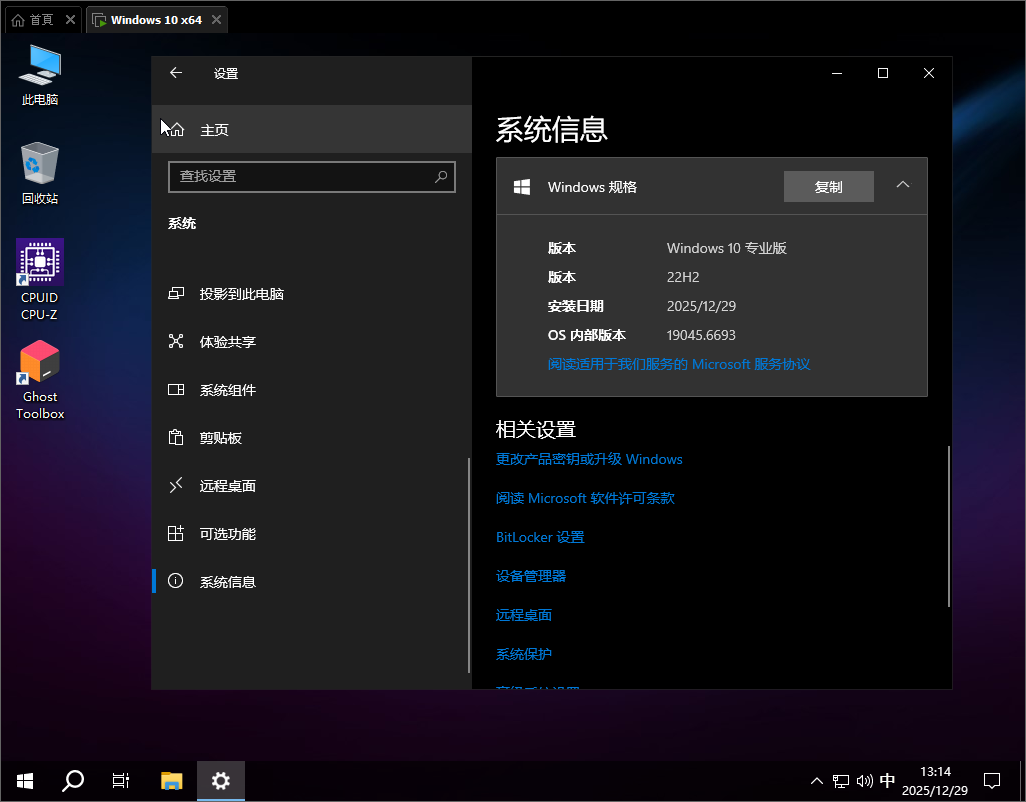
Task: Open Ghost Toolbox desktop shortcut
Action: tap(40, 363)
